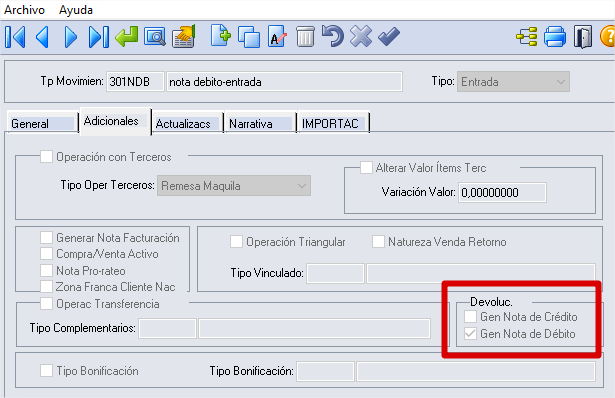Viewport: 615px width, 398px height.
Task: Toggle Operación Triangular checkbox
Action: (236, 242)
